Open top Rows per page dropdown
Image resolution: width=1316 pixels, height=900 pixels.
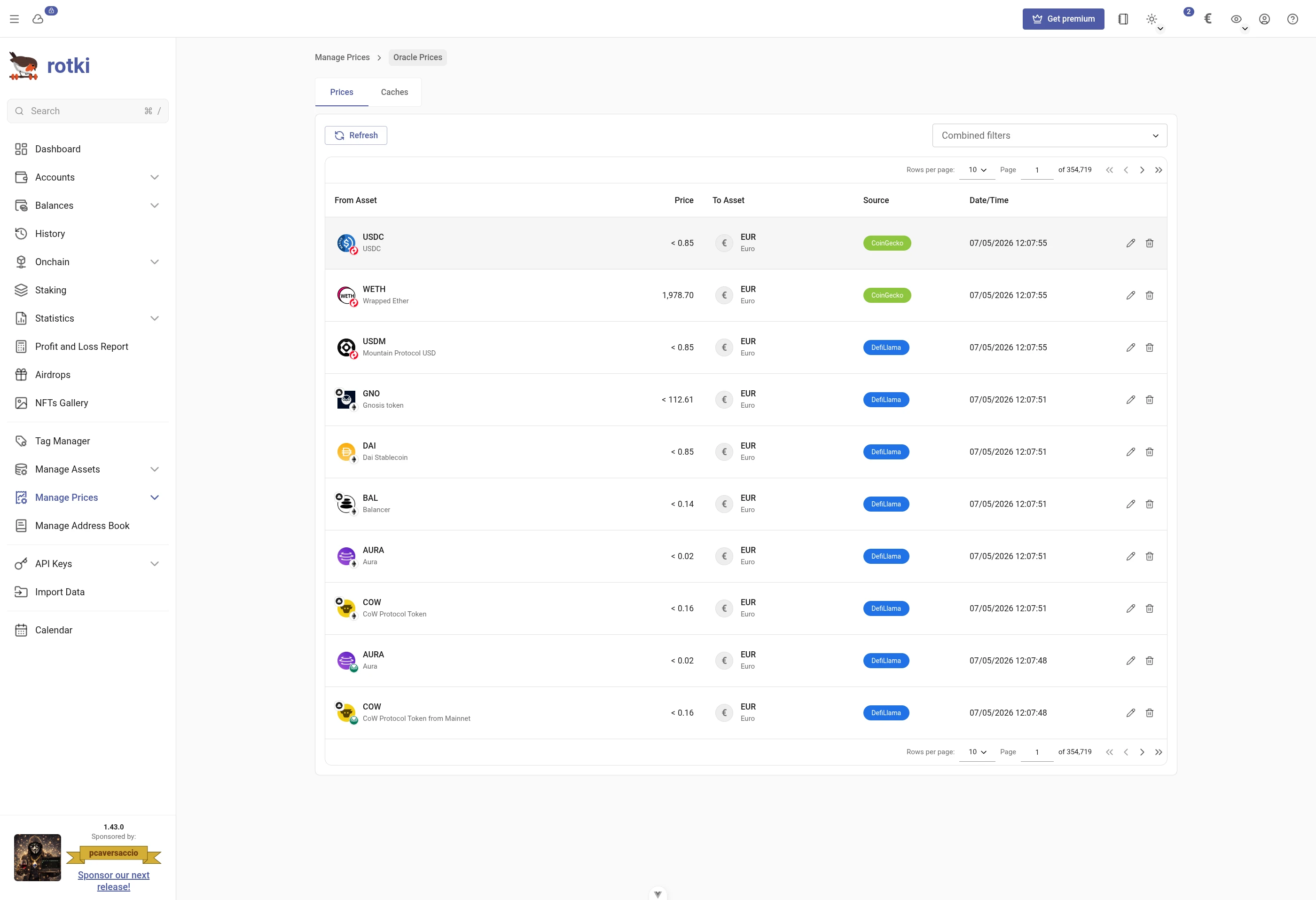[x=977, y=170]
